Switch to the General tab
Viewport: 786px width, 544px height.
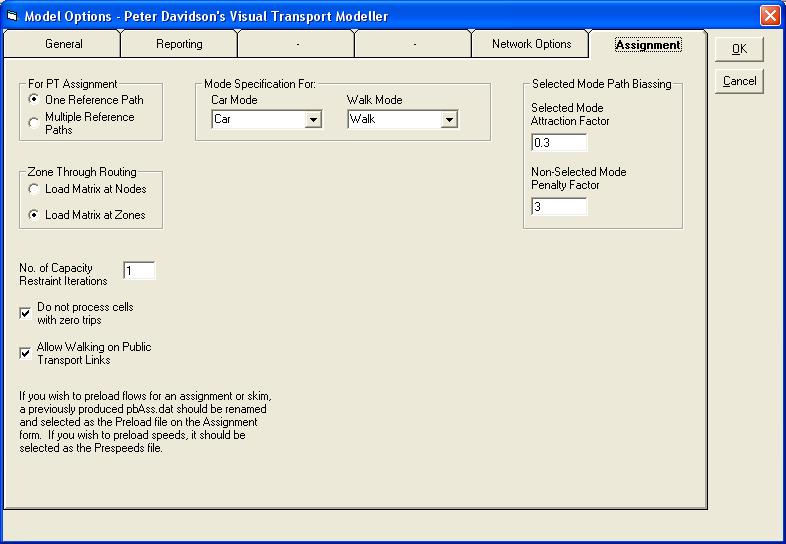(x=63, y=44)
